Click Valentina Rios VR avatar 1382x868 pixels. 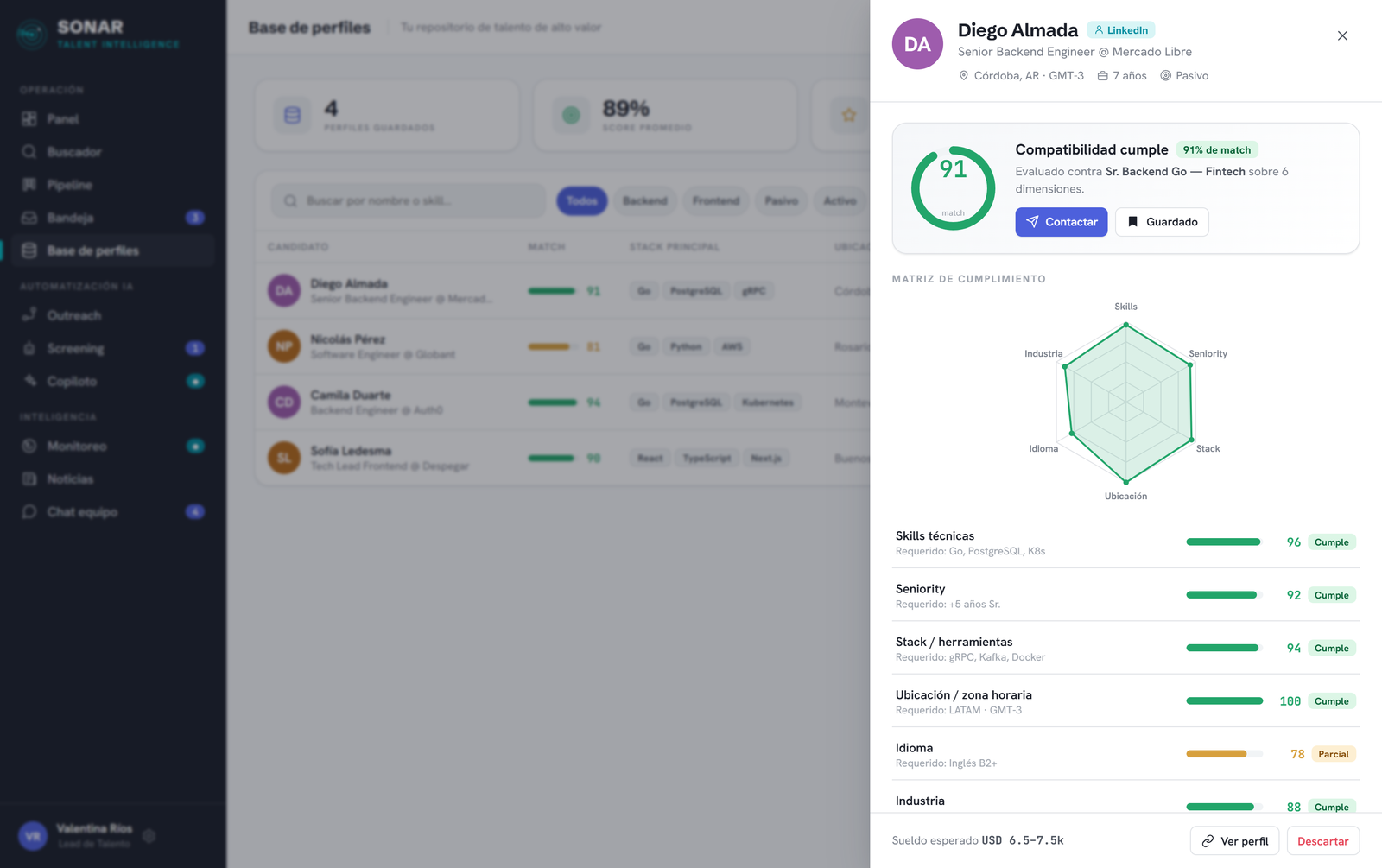point(33,836)
